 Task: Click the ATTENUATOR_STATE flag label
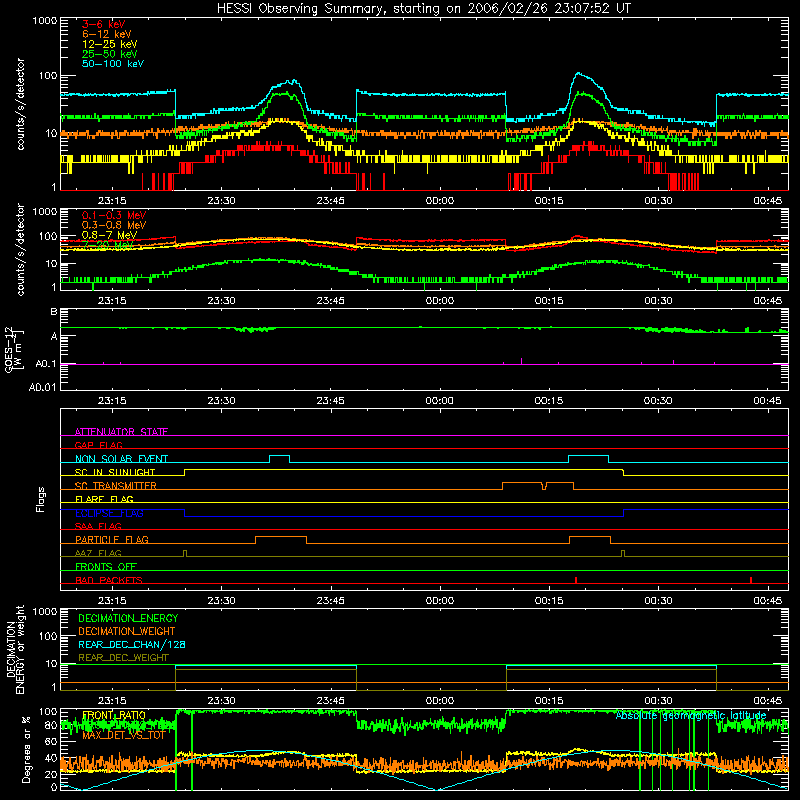pos(121,432)
